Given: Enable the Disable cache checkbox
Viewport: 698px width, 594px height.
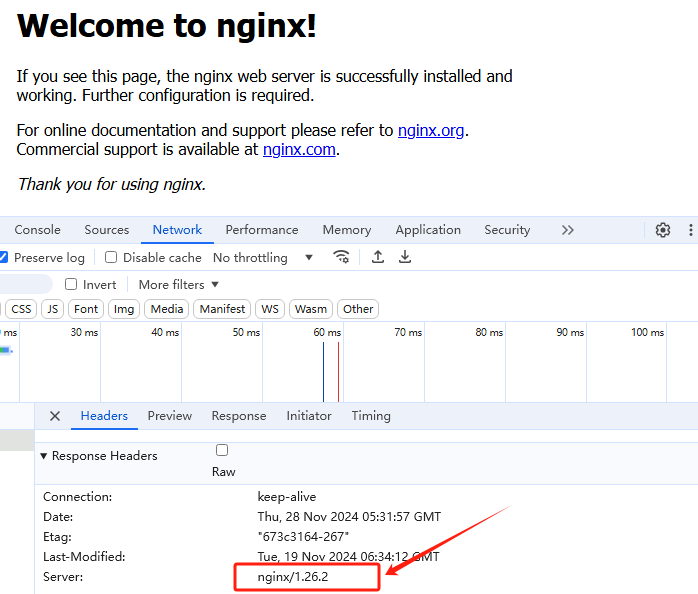Looking at the screenshot, I should click(111, 257).
